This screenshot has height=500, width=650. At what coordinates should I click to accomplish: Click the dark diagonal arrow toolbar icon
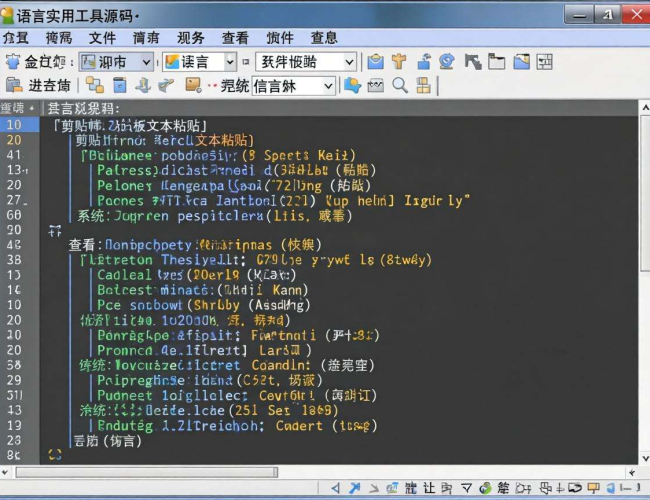(x=473, y=62)
